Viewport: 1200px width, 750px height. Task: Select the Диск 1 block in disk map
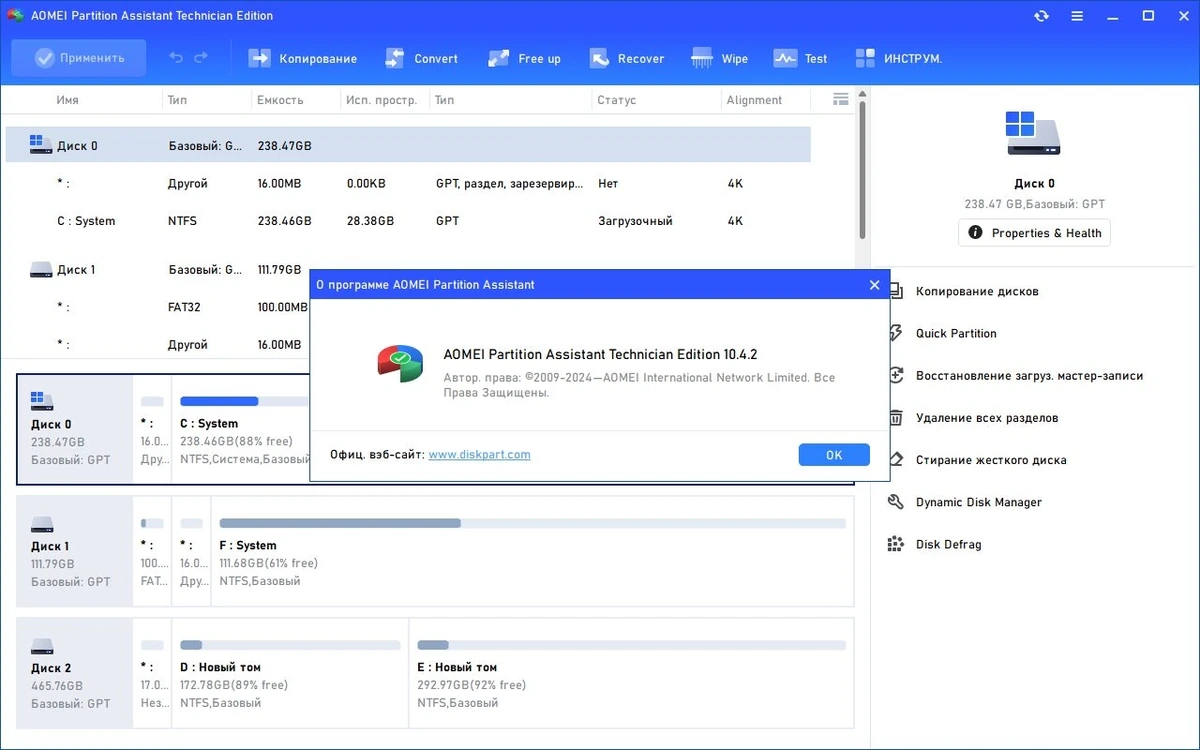pyautogui.click(x=75, y=551)
